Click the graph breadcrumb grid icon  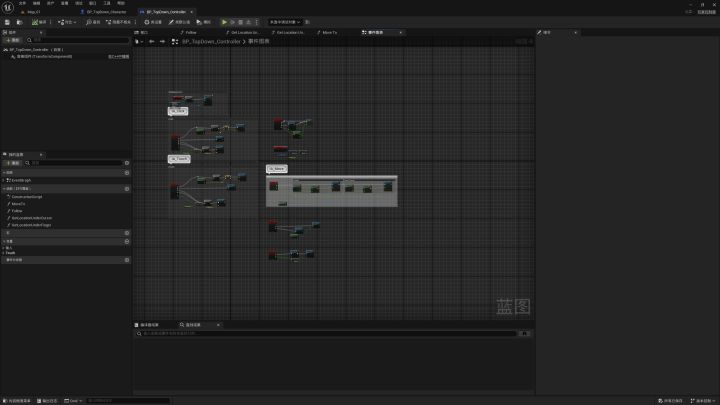[175, 41]
